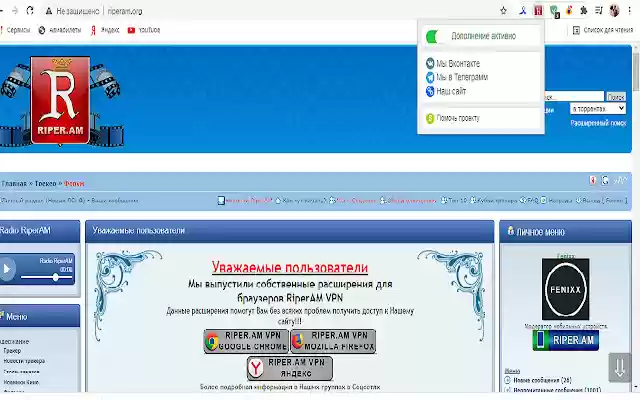Click the scroll-down arrow button
This screenshot has width=640, height=400.
point(620,368)
